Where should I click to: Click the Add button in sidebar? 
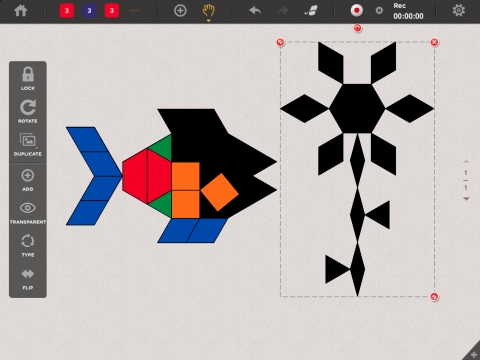click(x=28, y=180)
